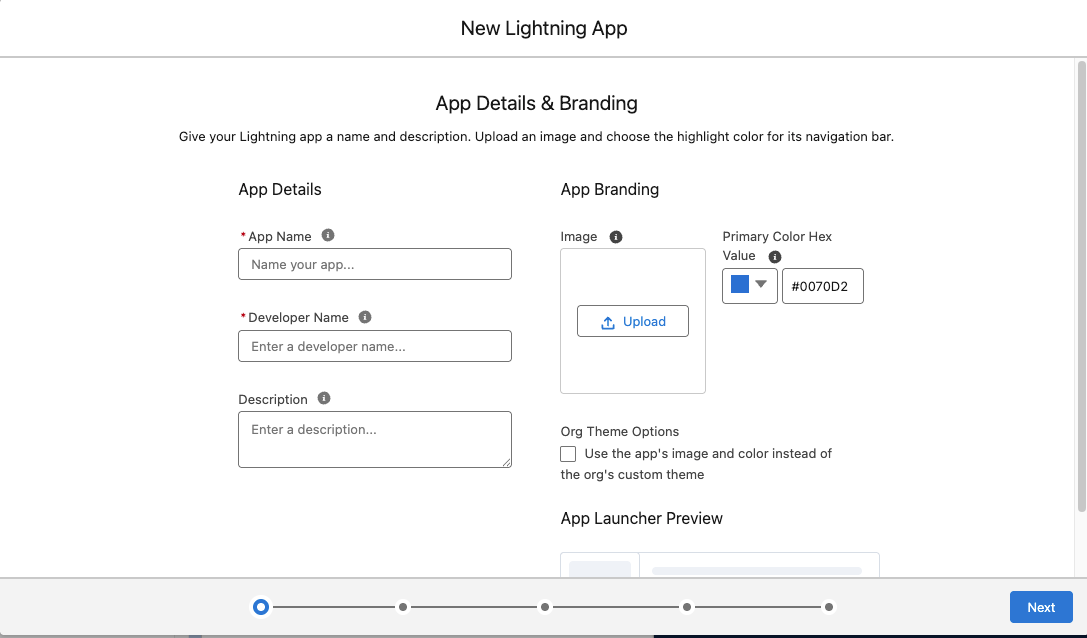Screen dimensions: 1087x638
Task: Select the second wizard step marker
Action: [x=403, y=606]
